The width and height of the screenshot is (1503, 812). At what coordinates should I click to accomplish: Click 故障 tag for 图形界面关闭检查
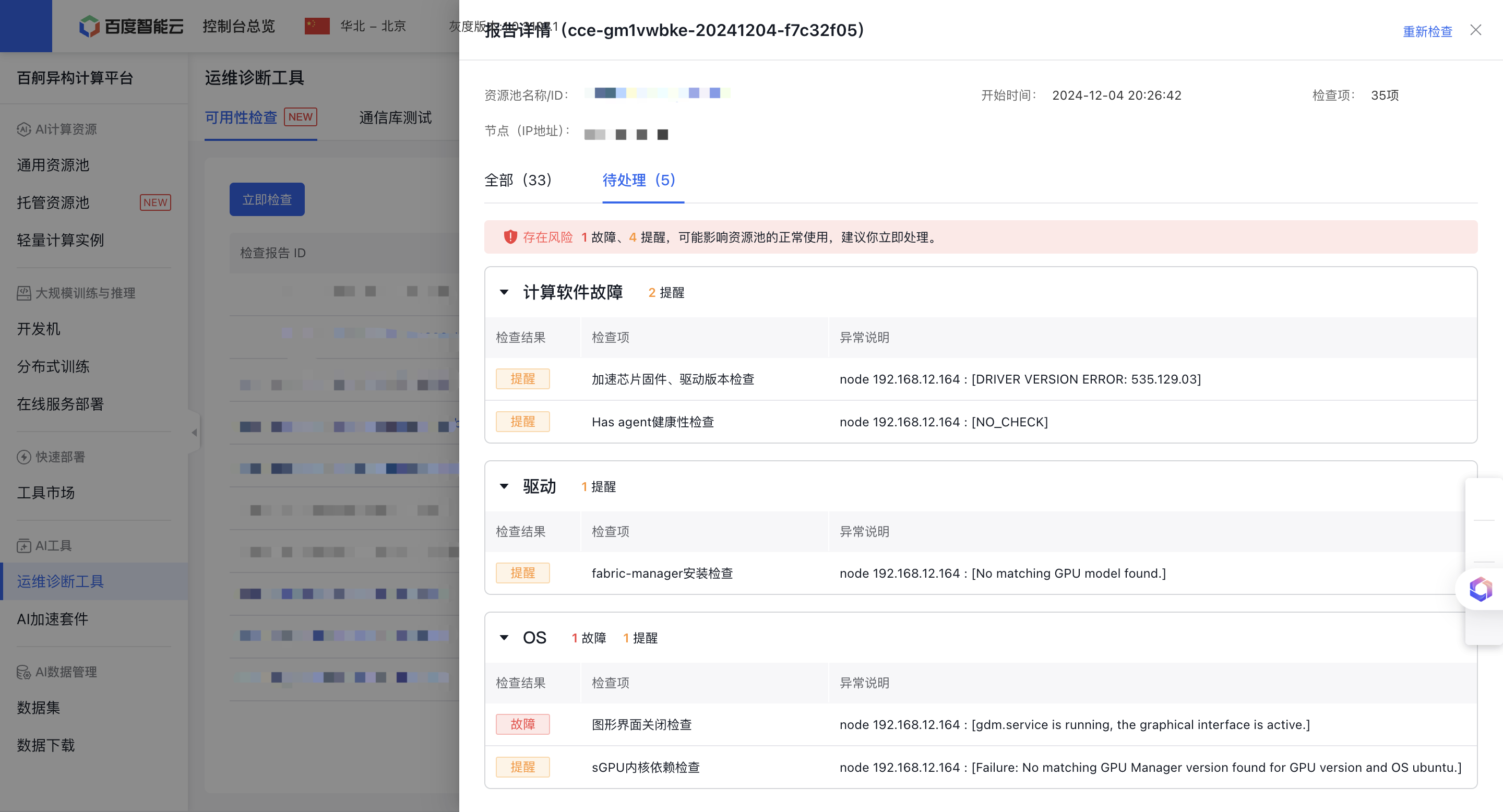coord(523,724)
